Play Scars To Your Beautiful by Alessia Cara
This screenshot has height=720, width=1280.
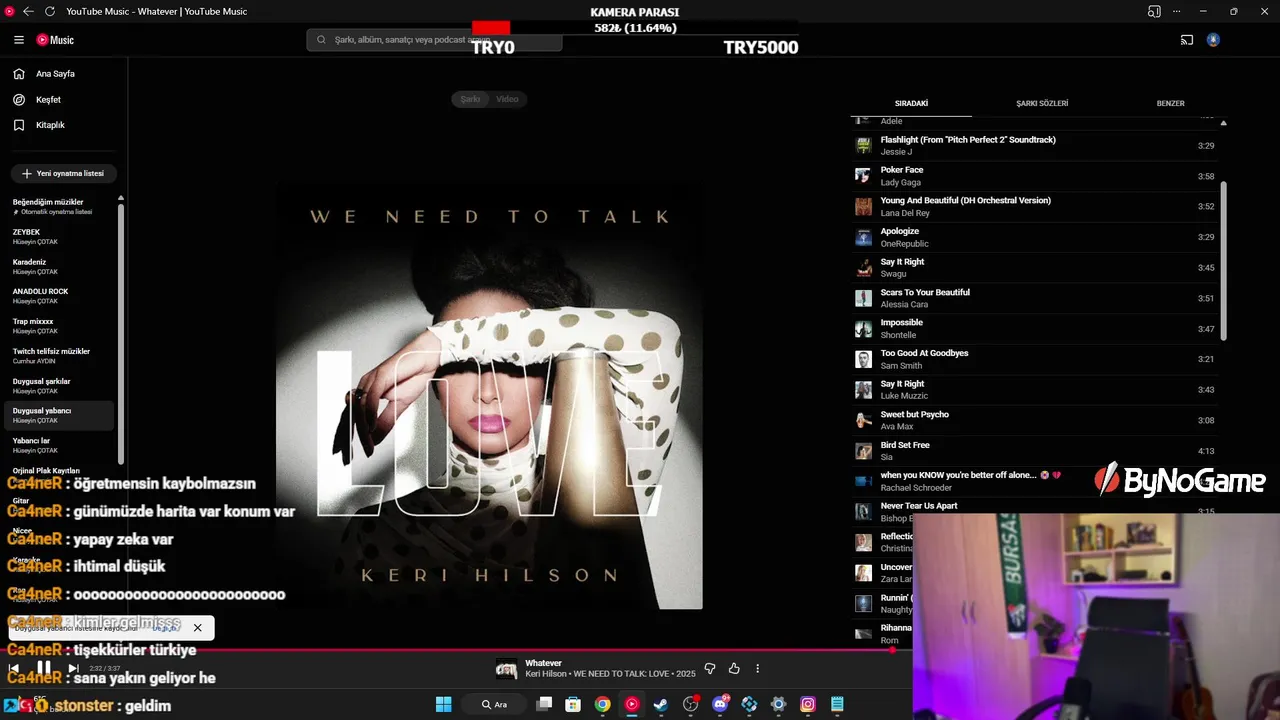(x=1036, y=298)
